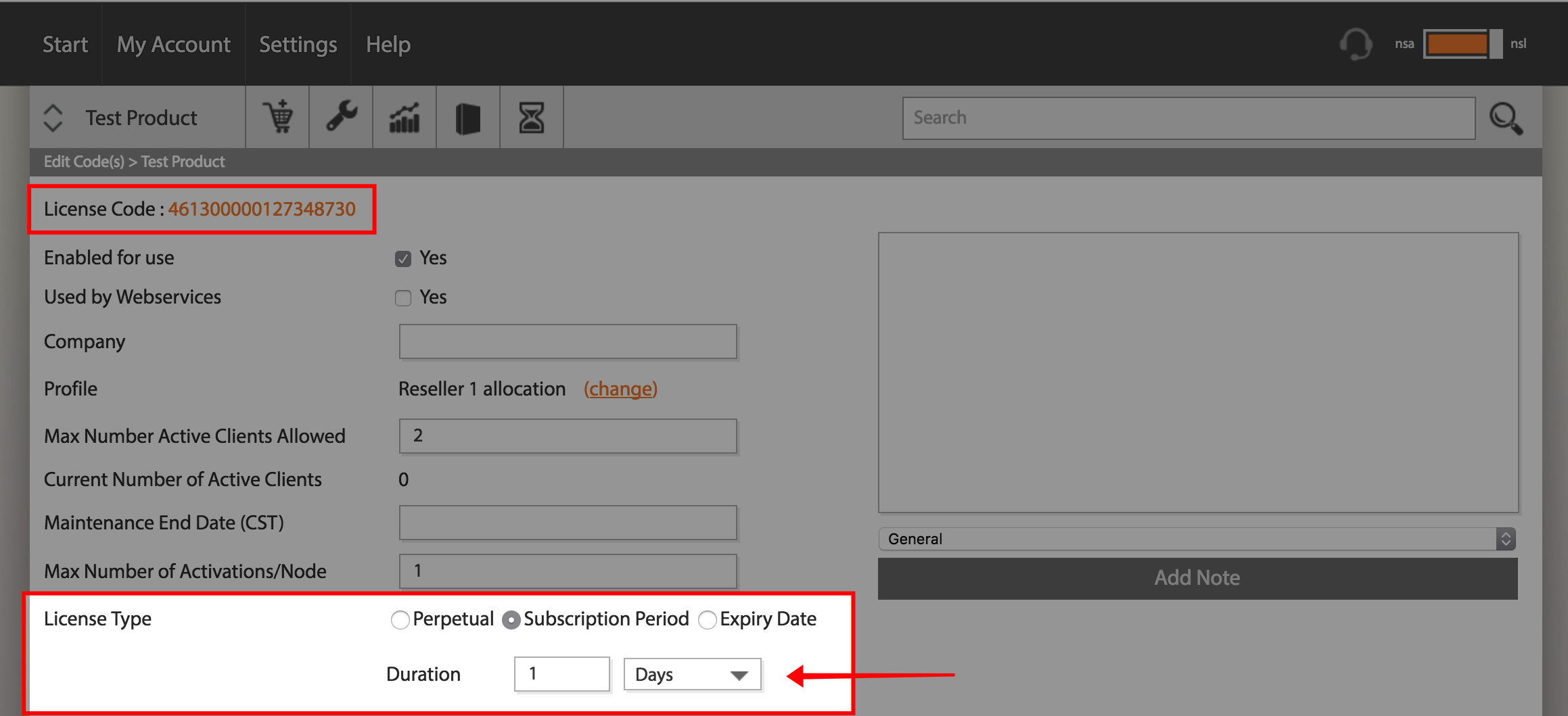This screenshot has width=1568, height=716.
Task: Click the Add Note button
Action: (1197, 578)
